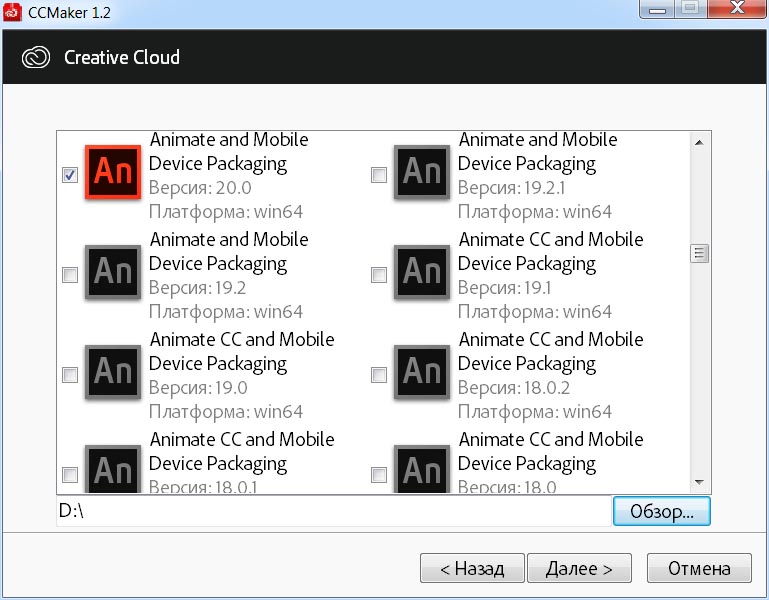Image resolution: width=769 pixels, height=600 pixels.
Task: Check the Animate CC version 18.0.1 checkbox
Action: click(x=70, y=475)
